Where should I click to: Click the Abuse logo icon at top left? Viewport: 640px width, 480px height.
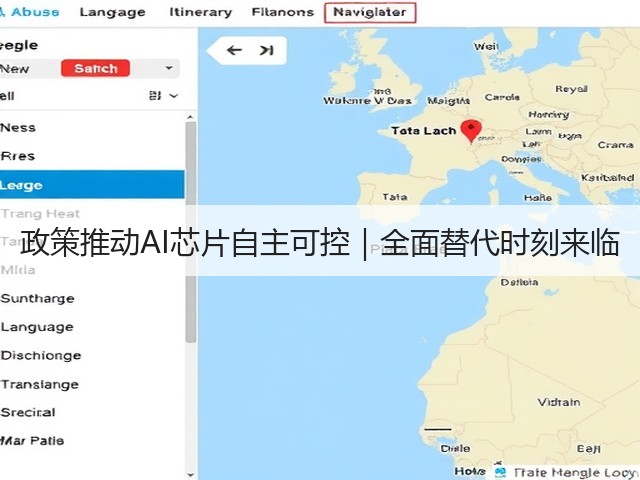click(2, 12)
